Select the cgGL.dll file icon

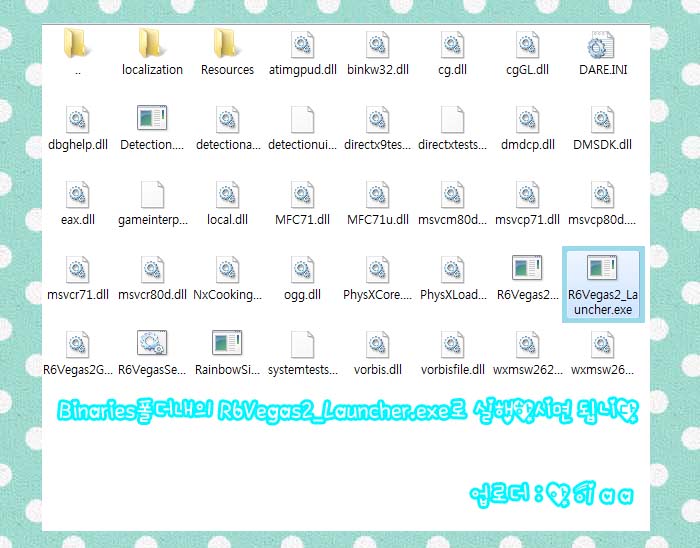[x=528, y=45]
